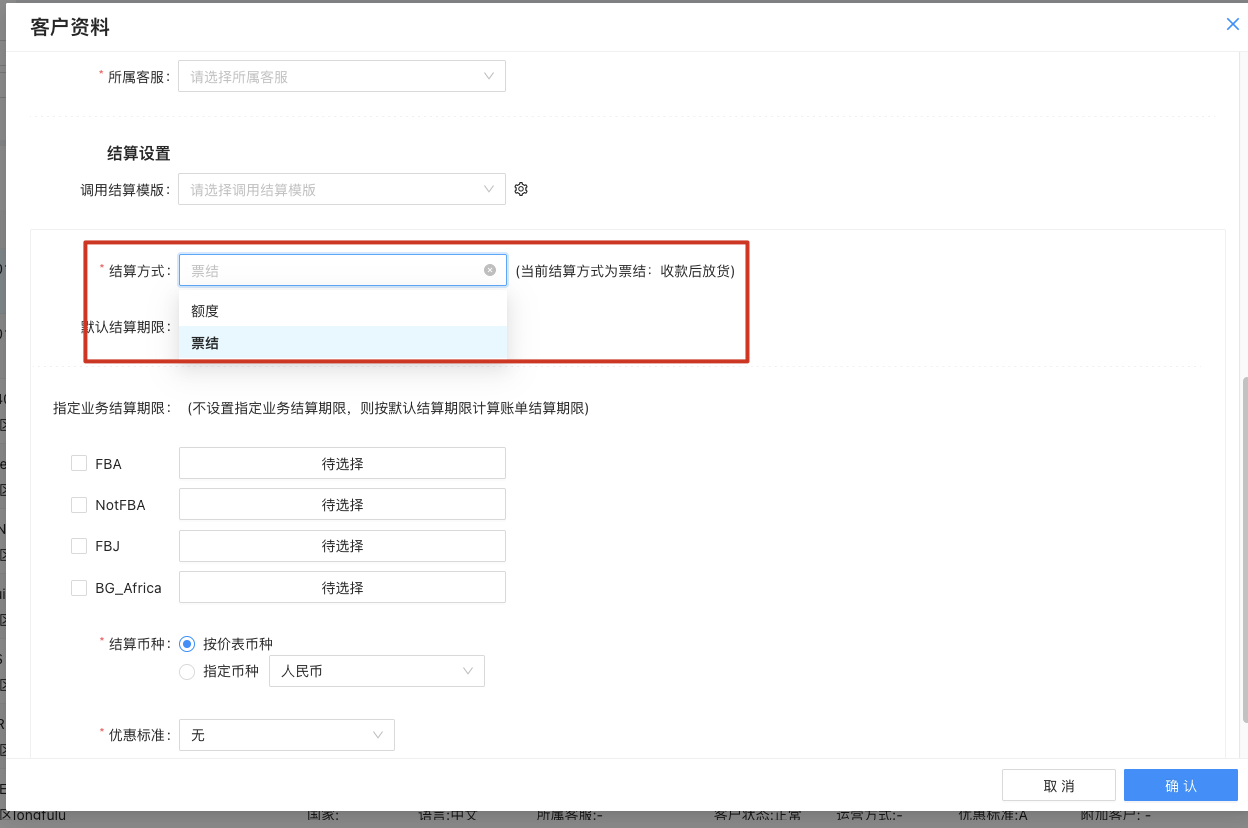Open the 所属客服 dropdown
The image size is (1248, 828).
[x=342, y=75]
